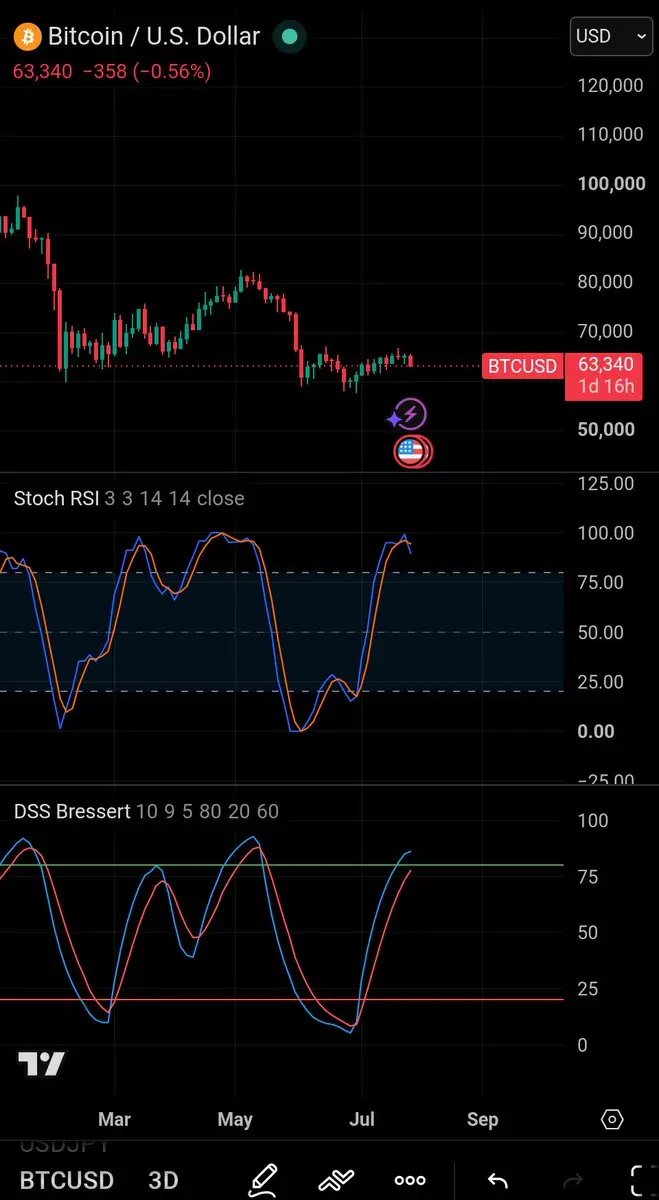Click the Mar date axis label

115,1119
